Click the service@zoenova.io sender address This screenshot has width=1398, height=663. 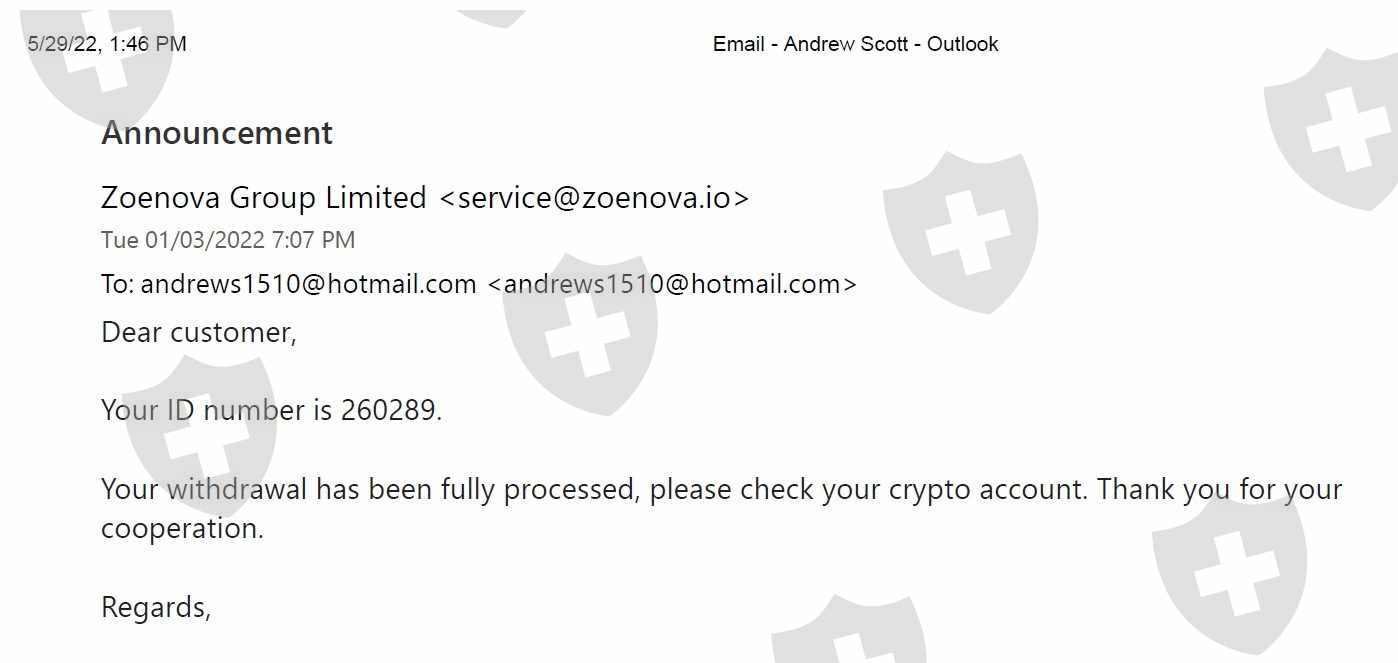click(x=594, y=198)
